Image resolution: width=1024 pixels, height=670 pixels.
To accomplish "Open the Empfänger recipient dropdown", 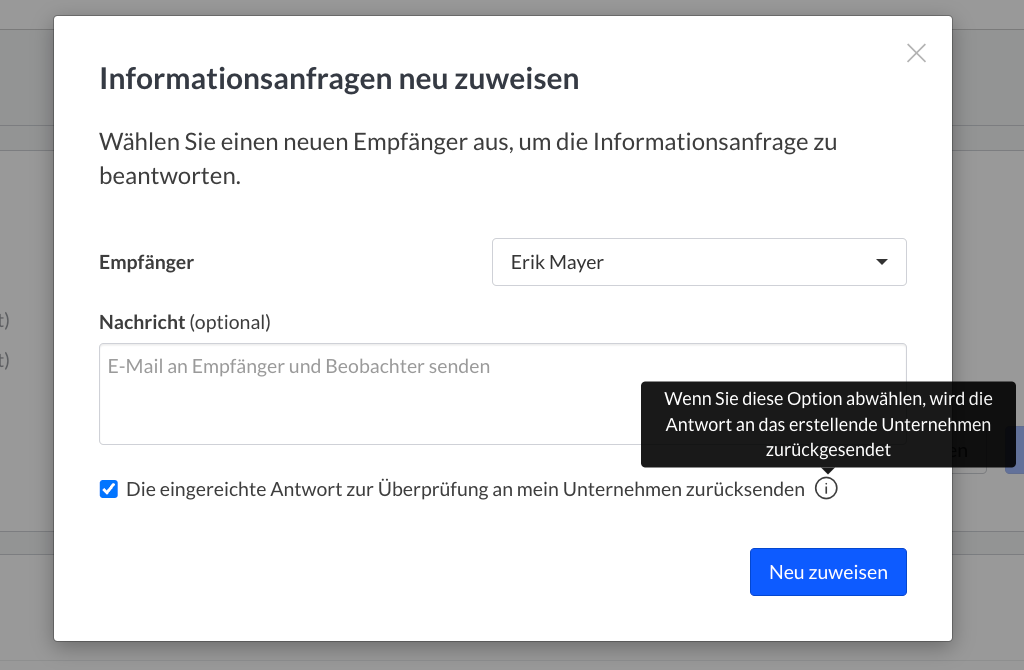I will tap(699, 261).
